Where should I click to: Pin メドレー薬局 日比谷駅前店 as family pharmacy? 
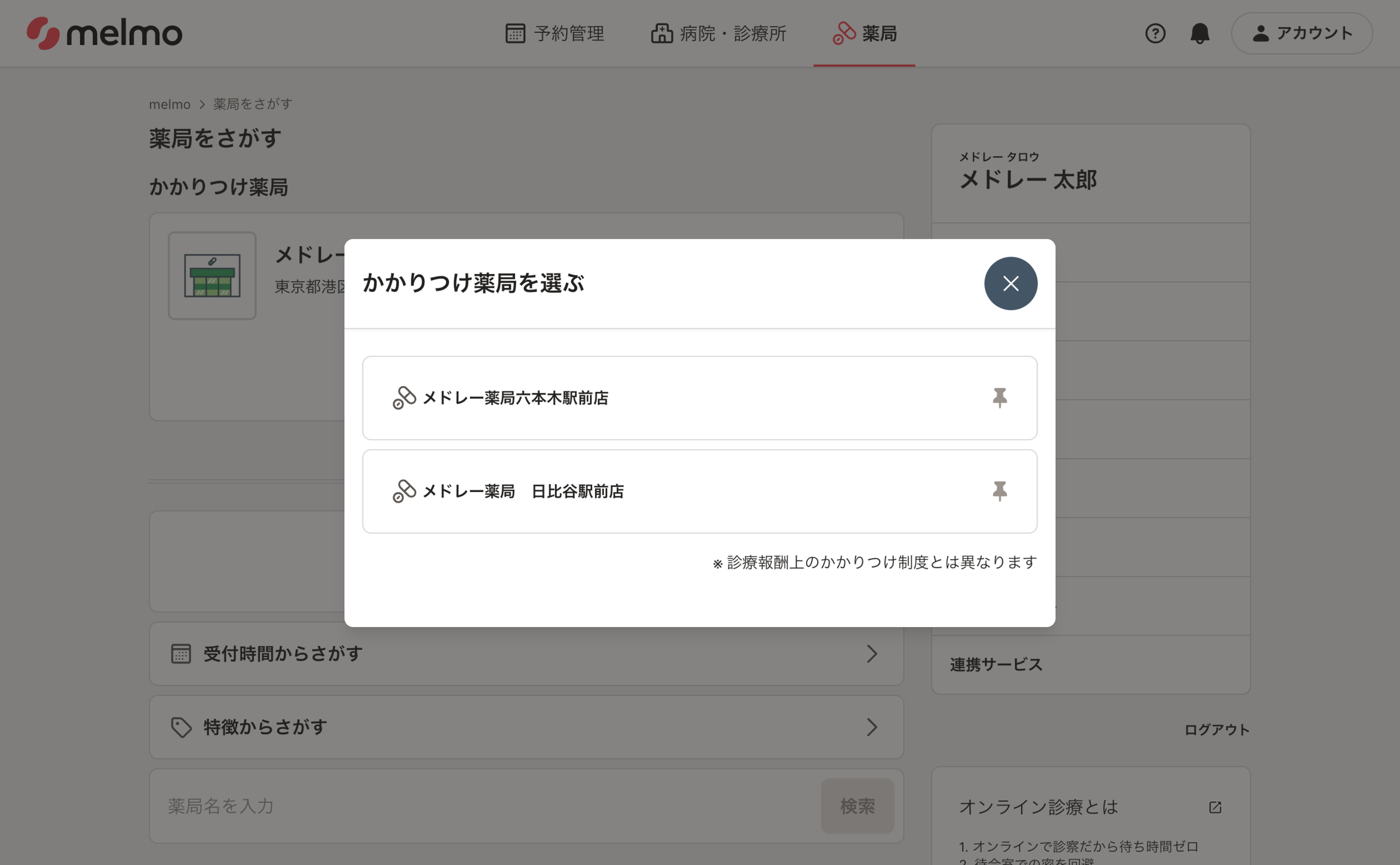[x=999, y=491]
